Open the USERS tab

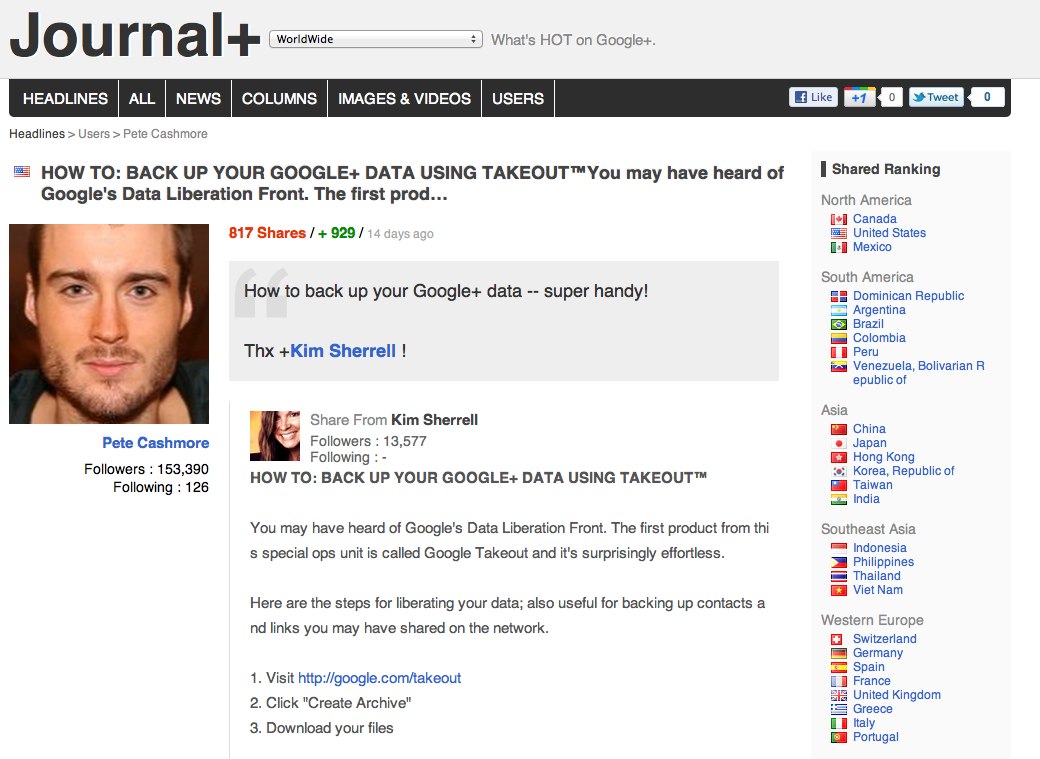pyautogui.click(x=518, y=98)
